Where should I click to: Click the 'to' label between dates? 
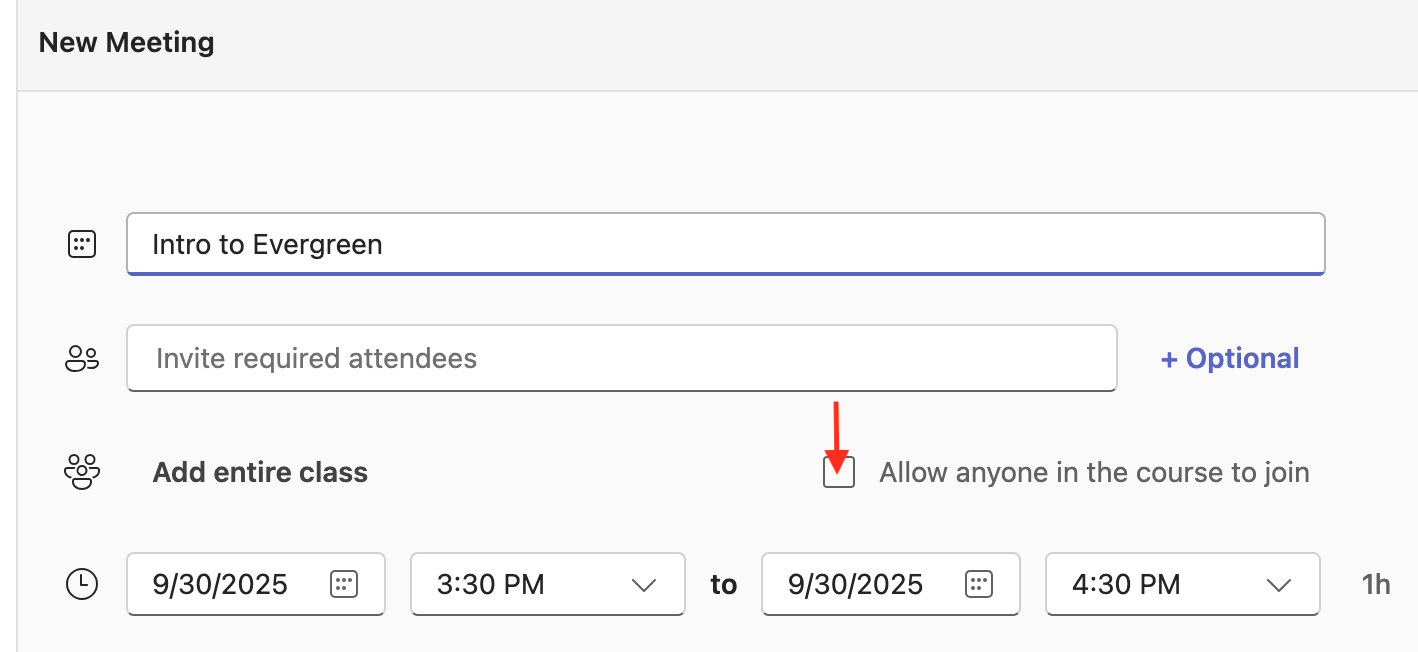[723, 584]
